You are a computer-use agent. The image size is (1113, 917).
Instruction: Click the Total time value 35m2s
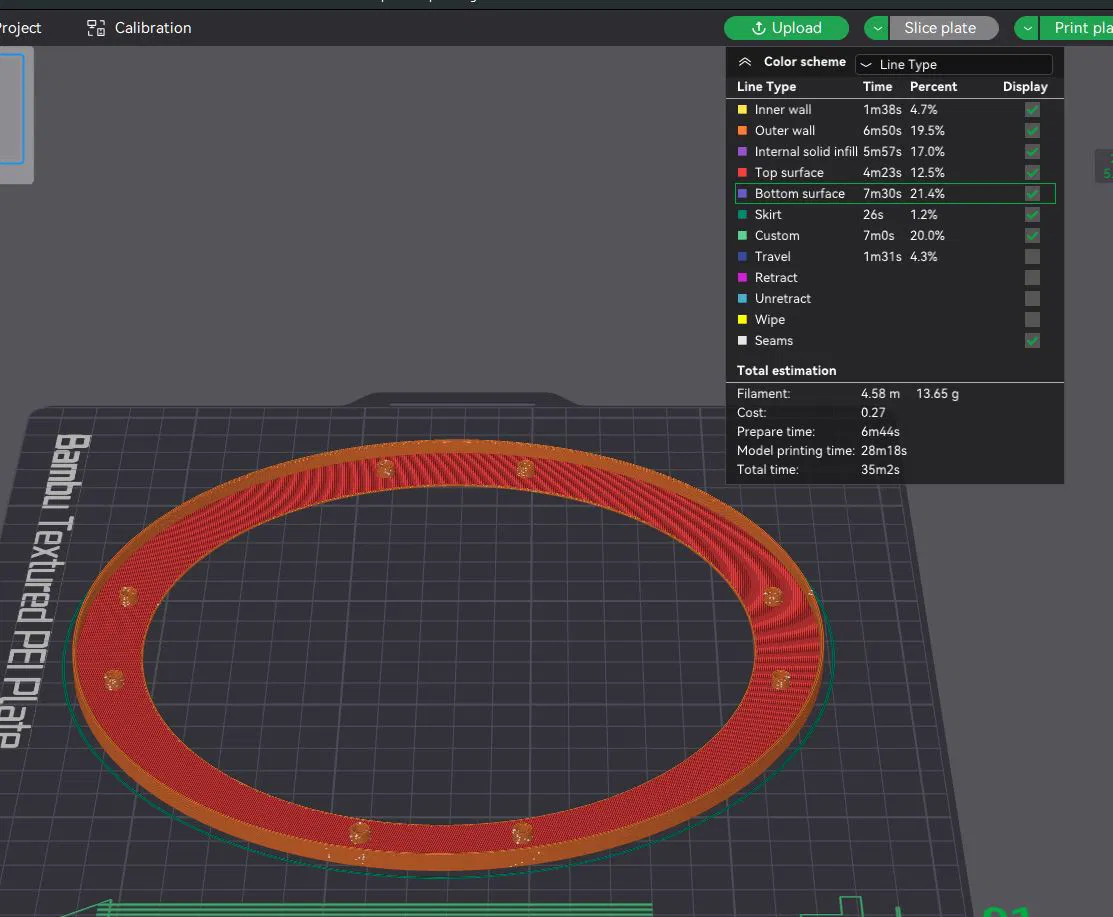880,469
